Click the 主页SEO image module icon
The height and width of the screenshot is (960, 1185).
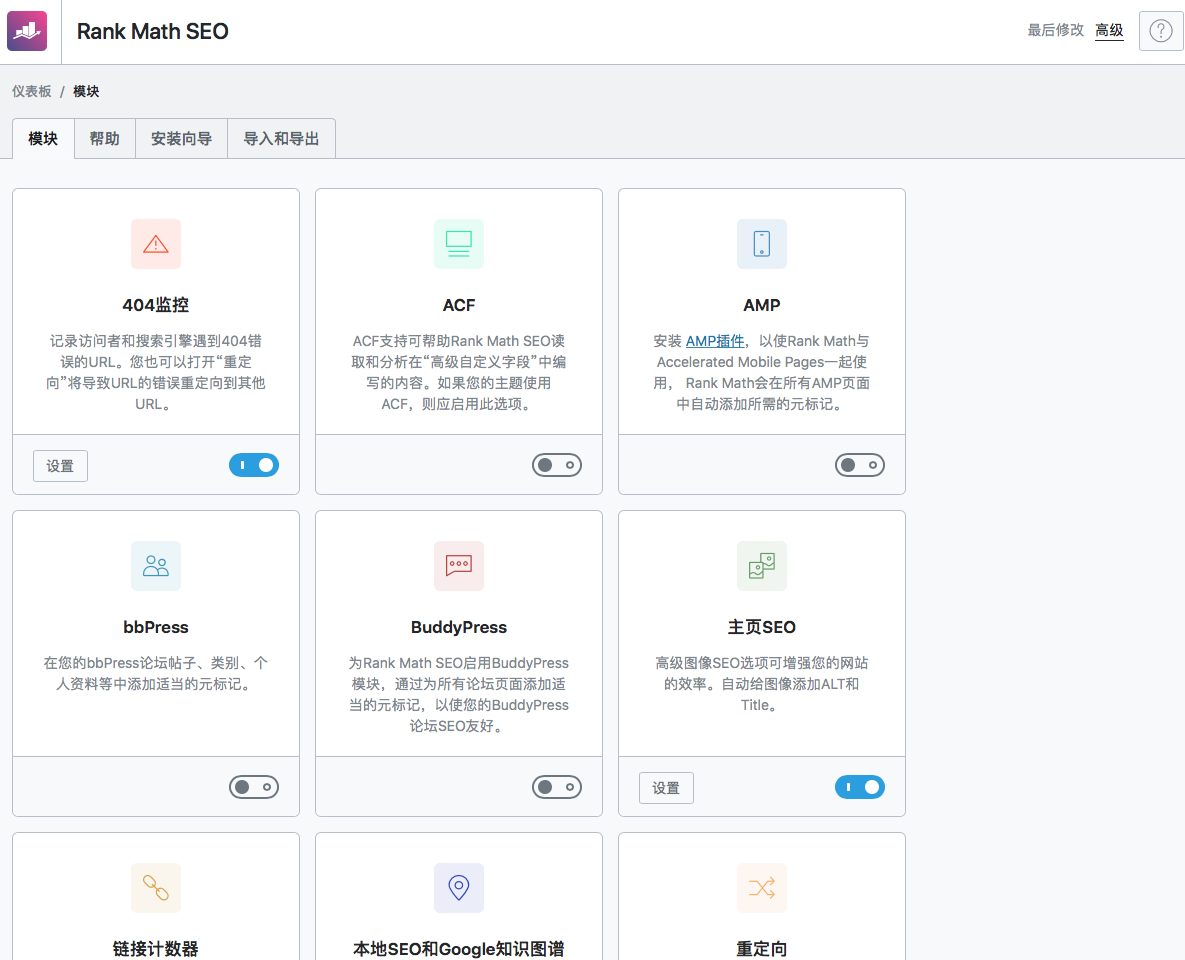762,566
